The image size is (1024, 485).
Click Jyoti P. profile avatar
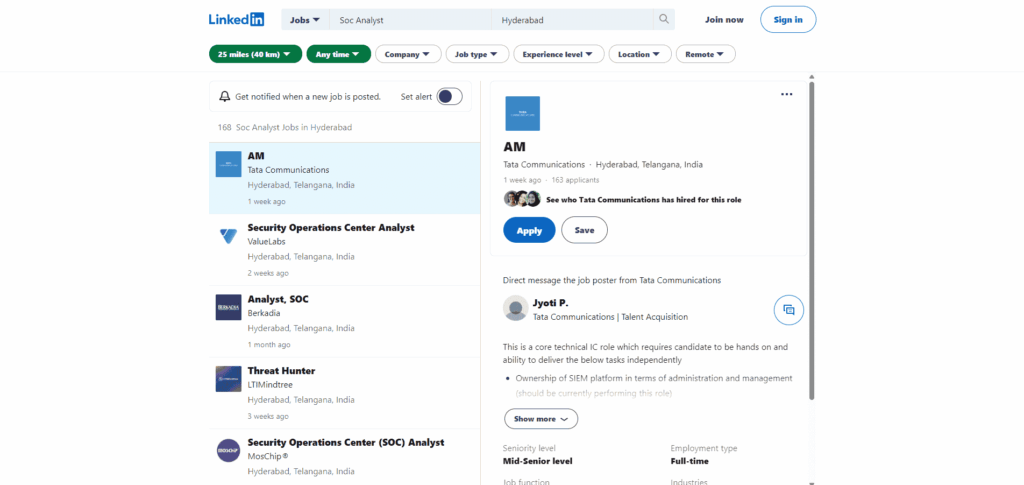point(516,308)
